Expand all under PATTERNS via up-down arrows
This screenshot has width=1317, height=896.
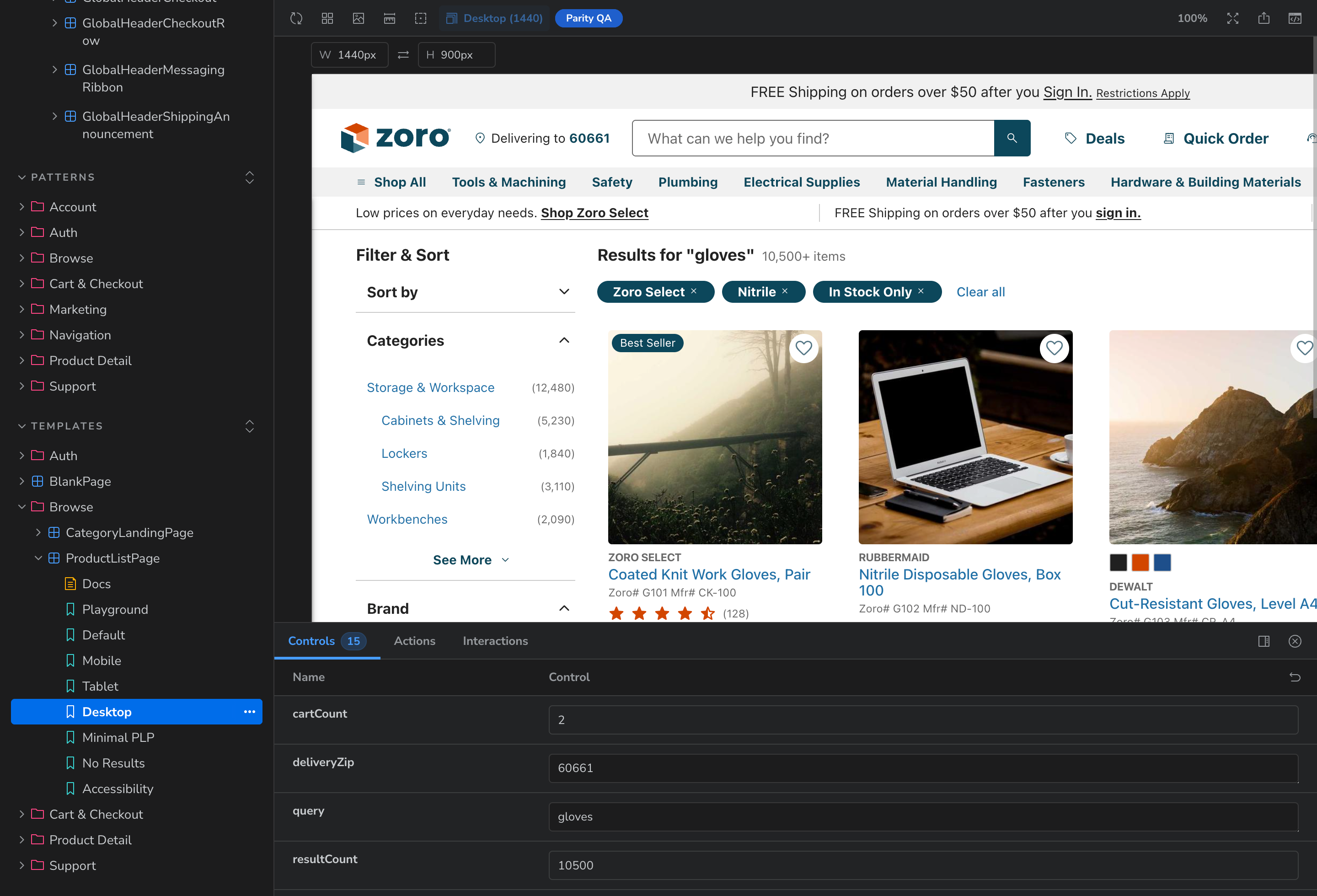point(249,177)
